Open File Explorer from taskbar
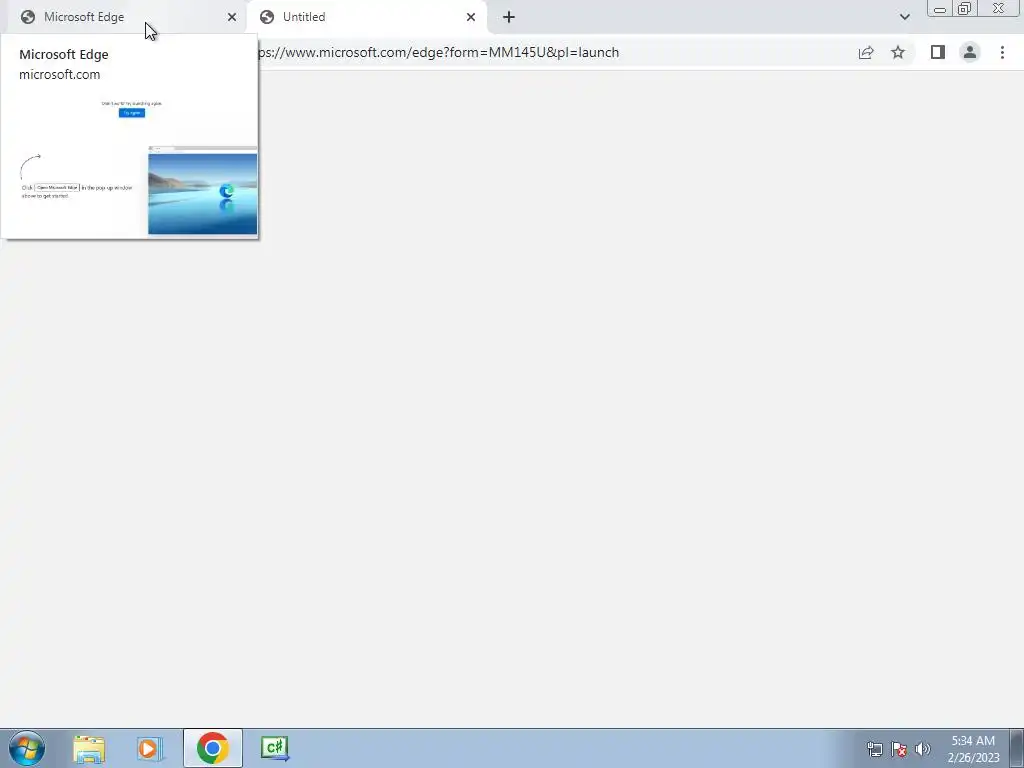The height and width of the screenshot is (768, 1024). (x=89, y=748)
